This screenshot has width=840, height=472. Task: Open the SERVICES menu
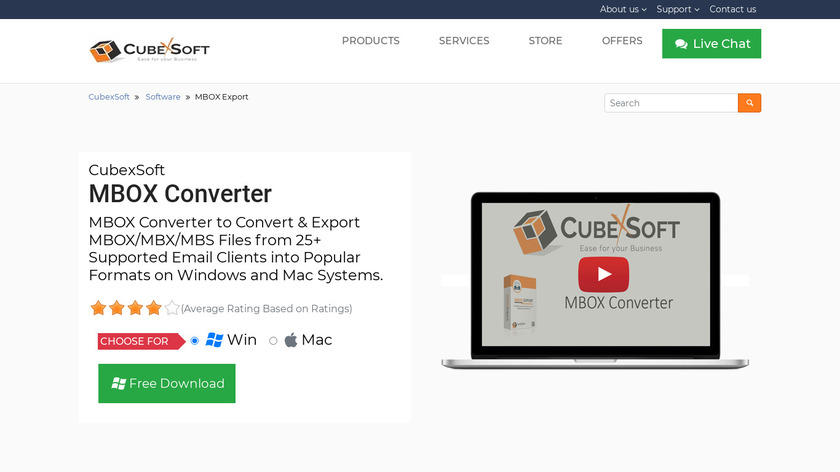(464, 41)
